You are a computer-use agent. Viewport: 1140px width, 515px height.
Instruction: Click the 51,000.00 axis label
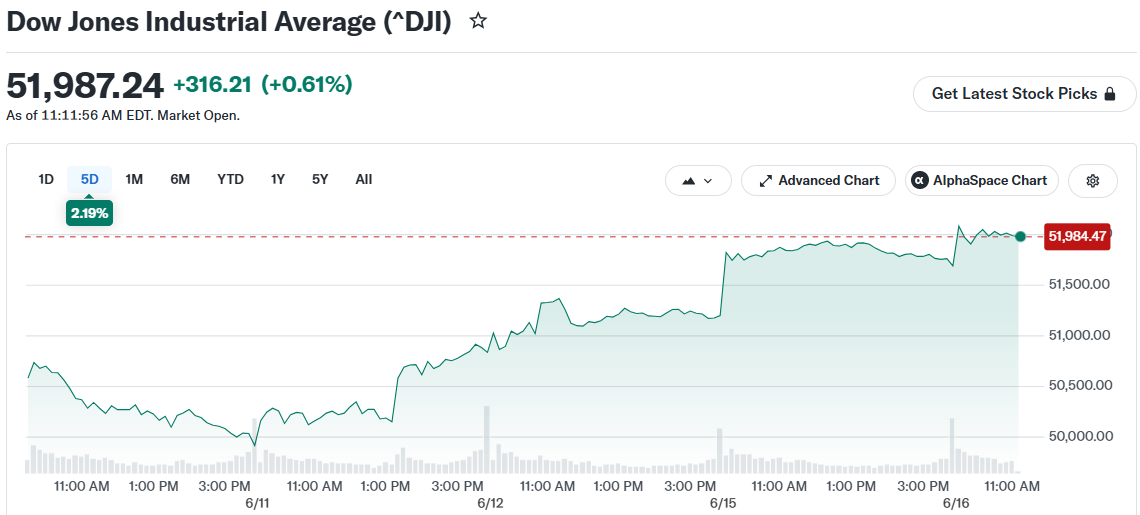pos(1079,335)
